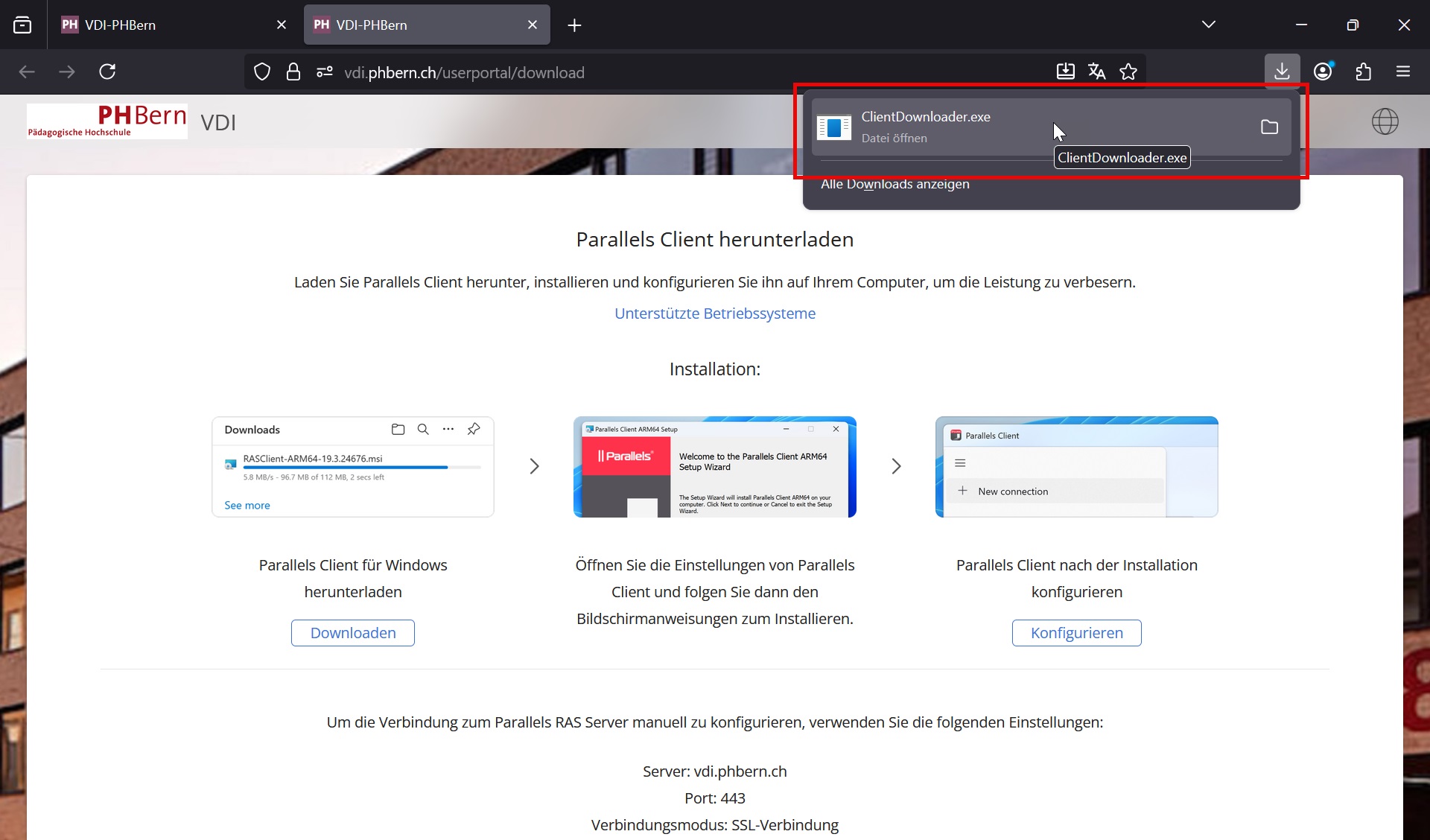Select Alle Downloads anzeigen menu entry
This screenshot has height=840, width=1430.
[894, 184]
